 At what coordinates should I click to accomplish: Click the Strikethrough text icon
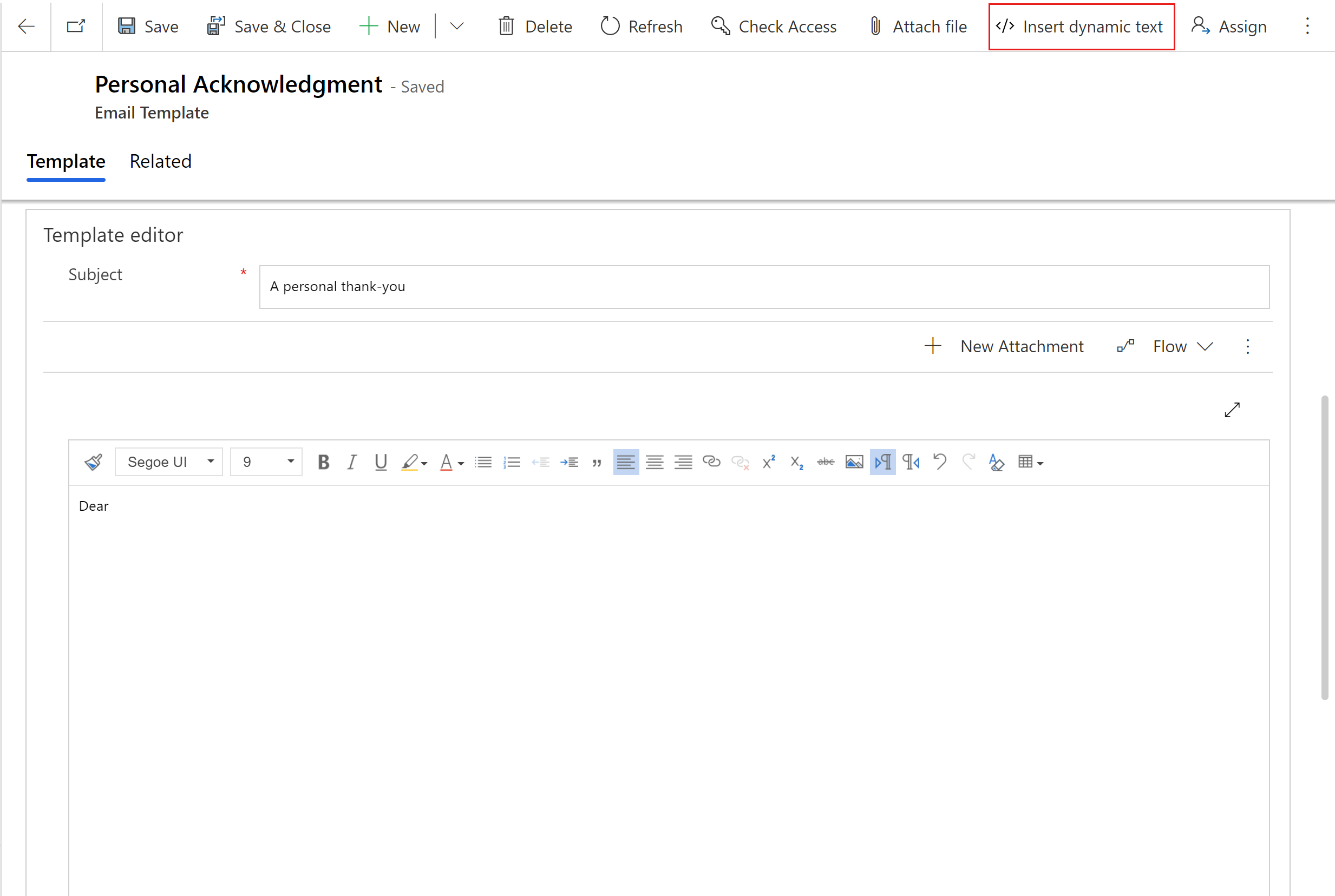point(825,462)
